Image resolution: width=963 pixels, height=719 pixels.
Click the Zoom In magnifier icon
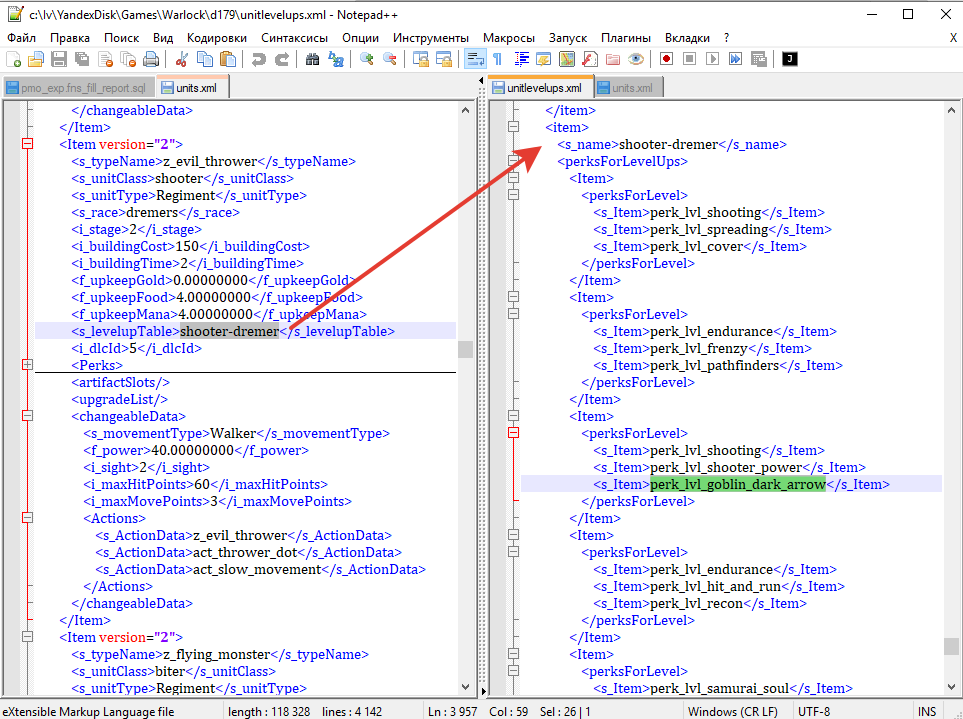click(x=367, y=59)
